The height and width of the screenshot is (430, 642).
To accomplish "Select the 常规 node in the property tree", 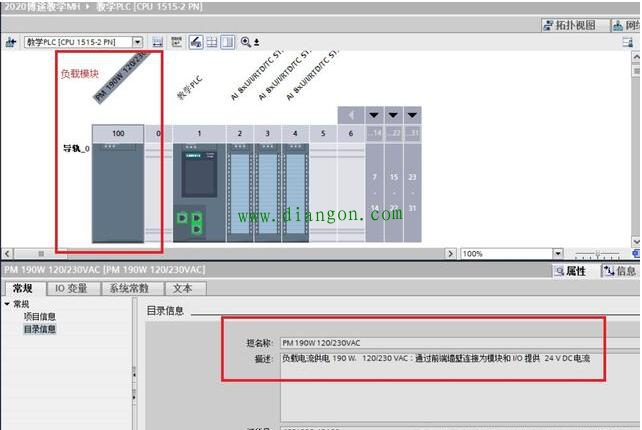I will coord(21,304).
